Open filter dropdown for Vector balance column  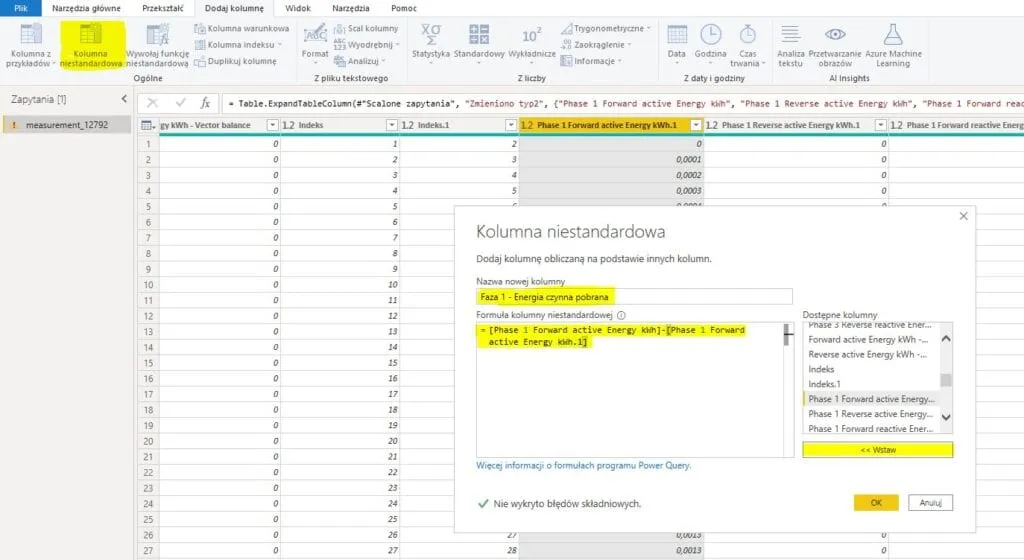(x=272, y=125)
